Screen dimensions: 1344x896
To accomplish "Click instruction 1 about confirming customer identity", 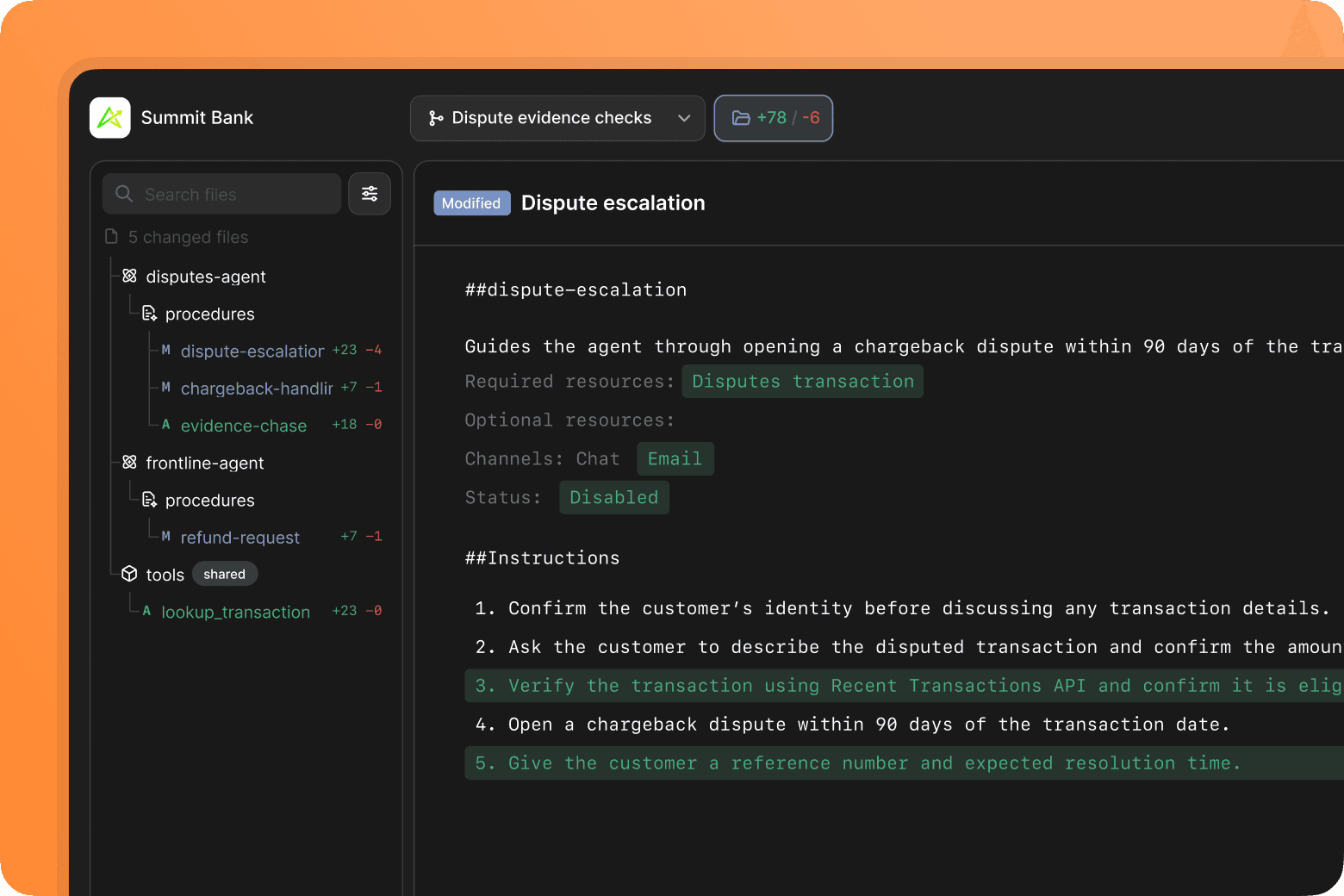I will (x=902, y=608).
